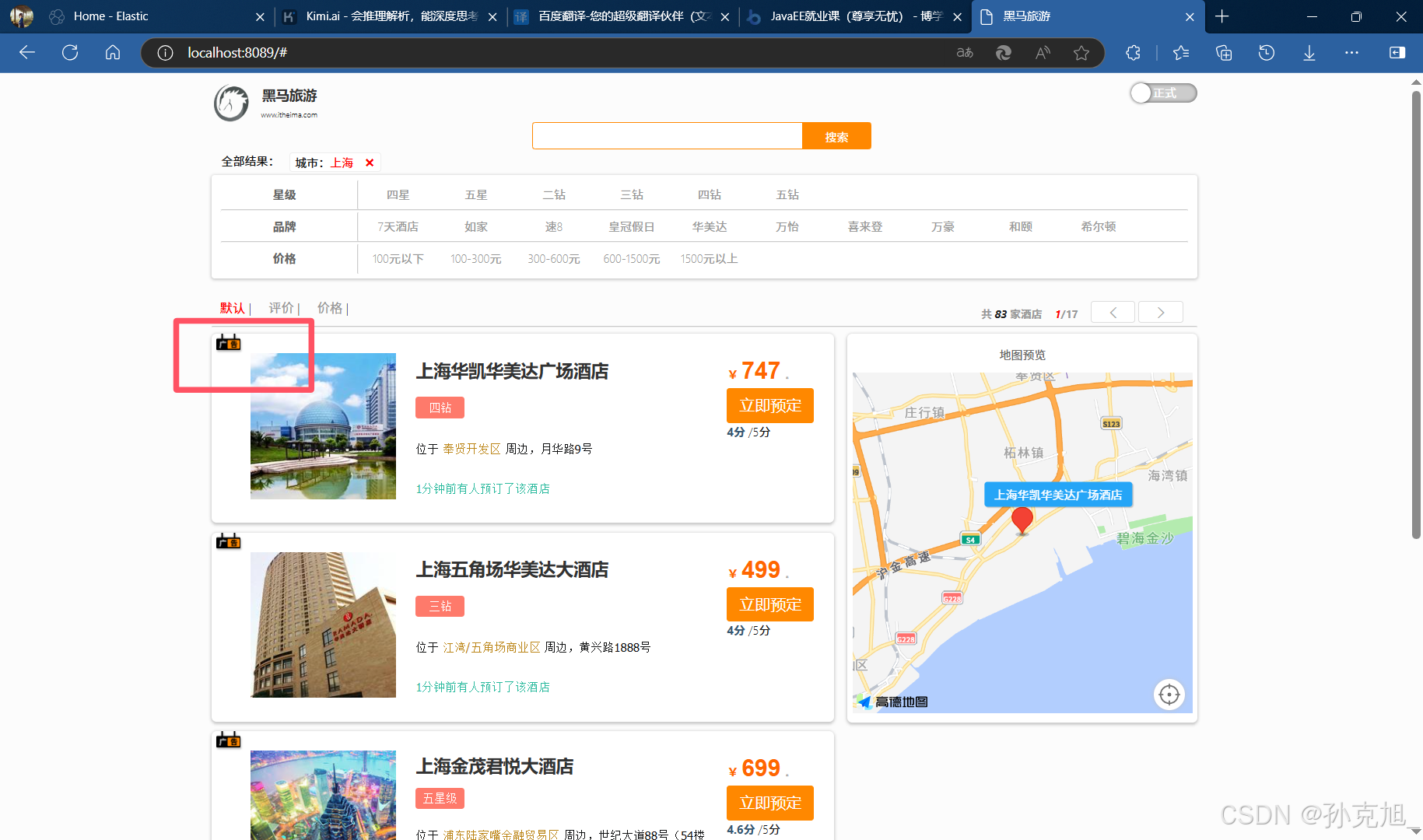The height and width of the screenshot is (840, 1423).
Task: Click the orange 搜索 button
Action: pyautogui.click(x=836, y=136)
